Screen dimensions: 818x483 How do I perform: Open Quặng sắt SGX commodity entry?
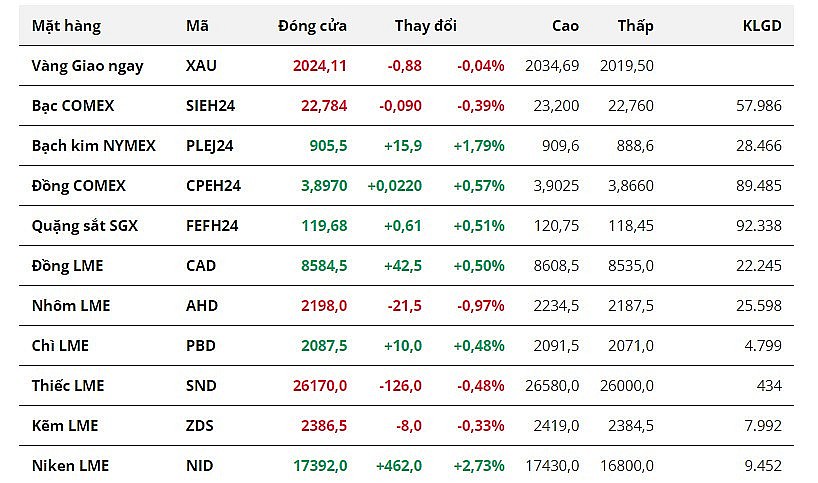(85, 226)
